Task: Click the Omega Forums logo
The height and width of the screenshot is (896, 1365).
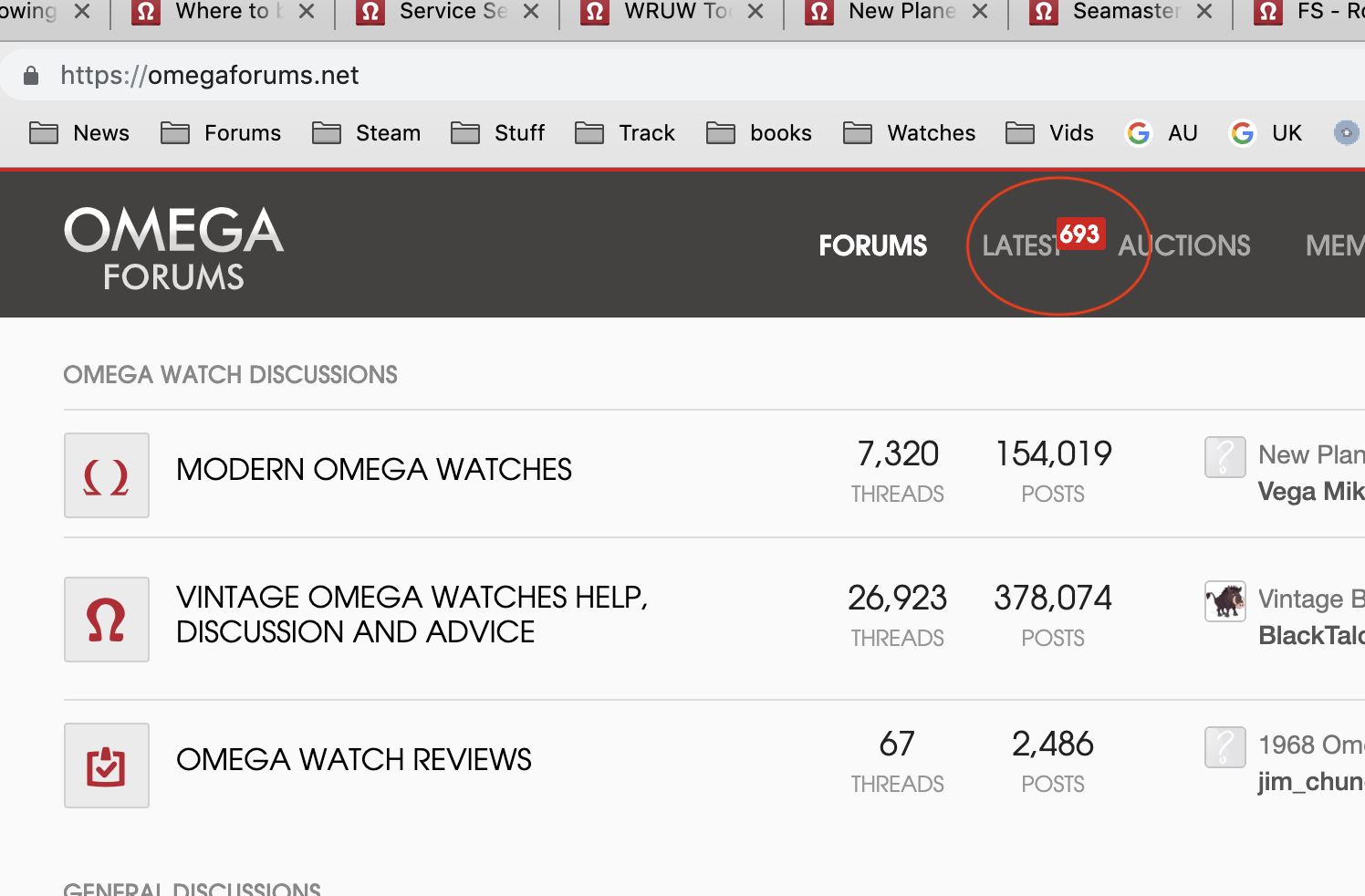Action: click(173, 247)
